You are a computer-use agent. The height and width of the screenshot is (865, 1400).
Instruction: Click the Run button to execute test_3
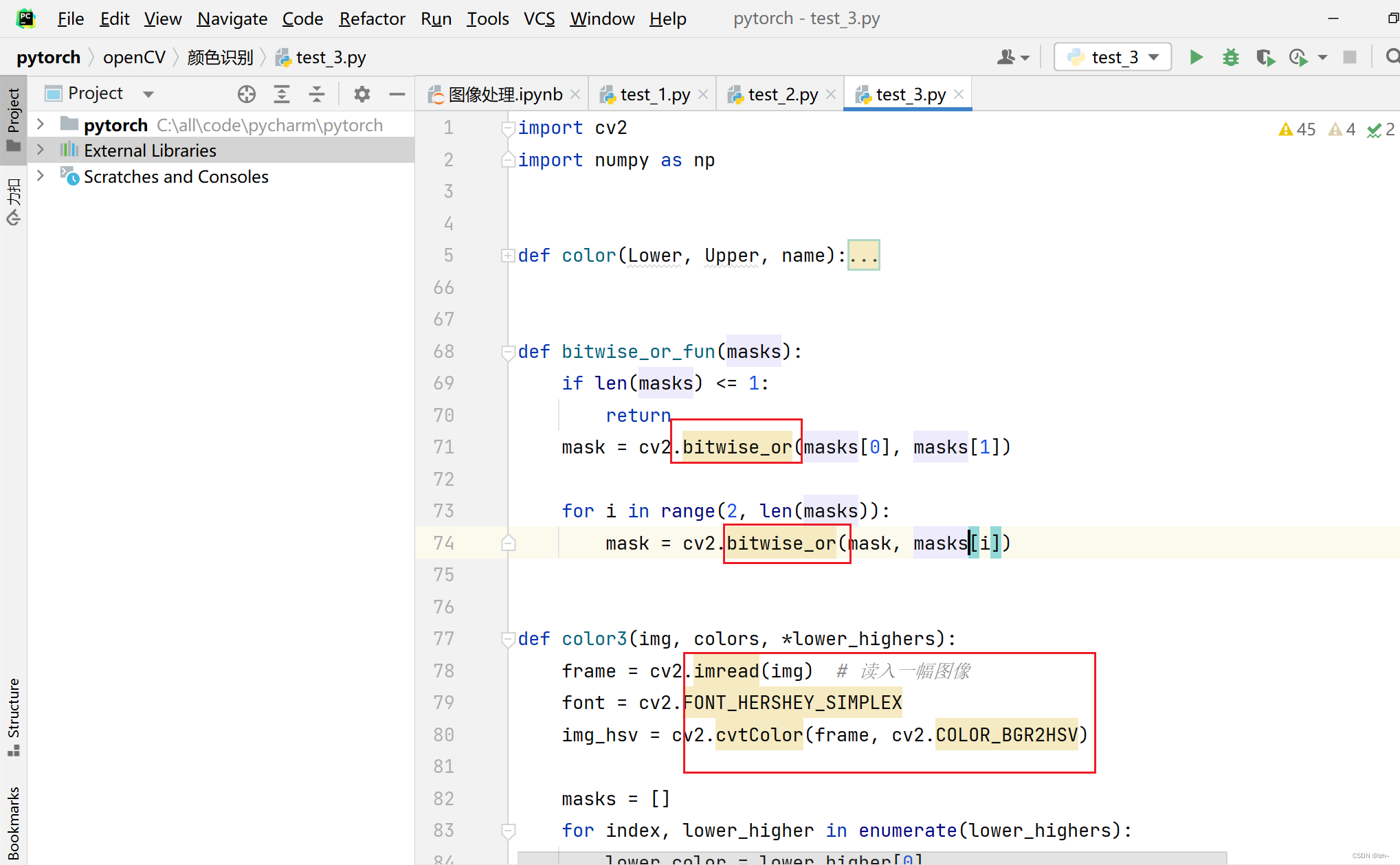click(x=1196, y=57)
